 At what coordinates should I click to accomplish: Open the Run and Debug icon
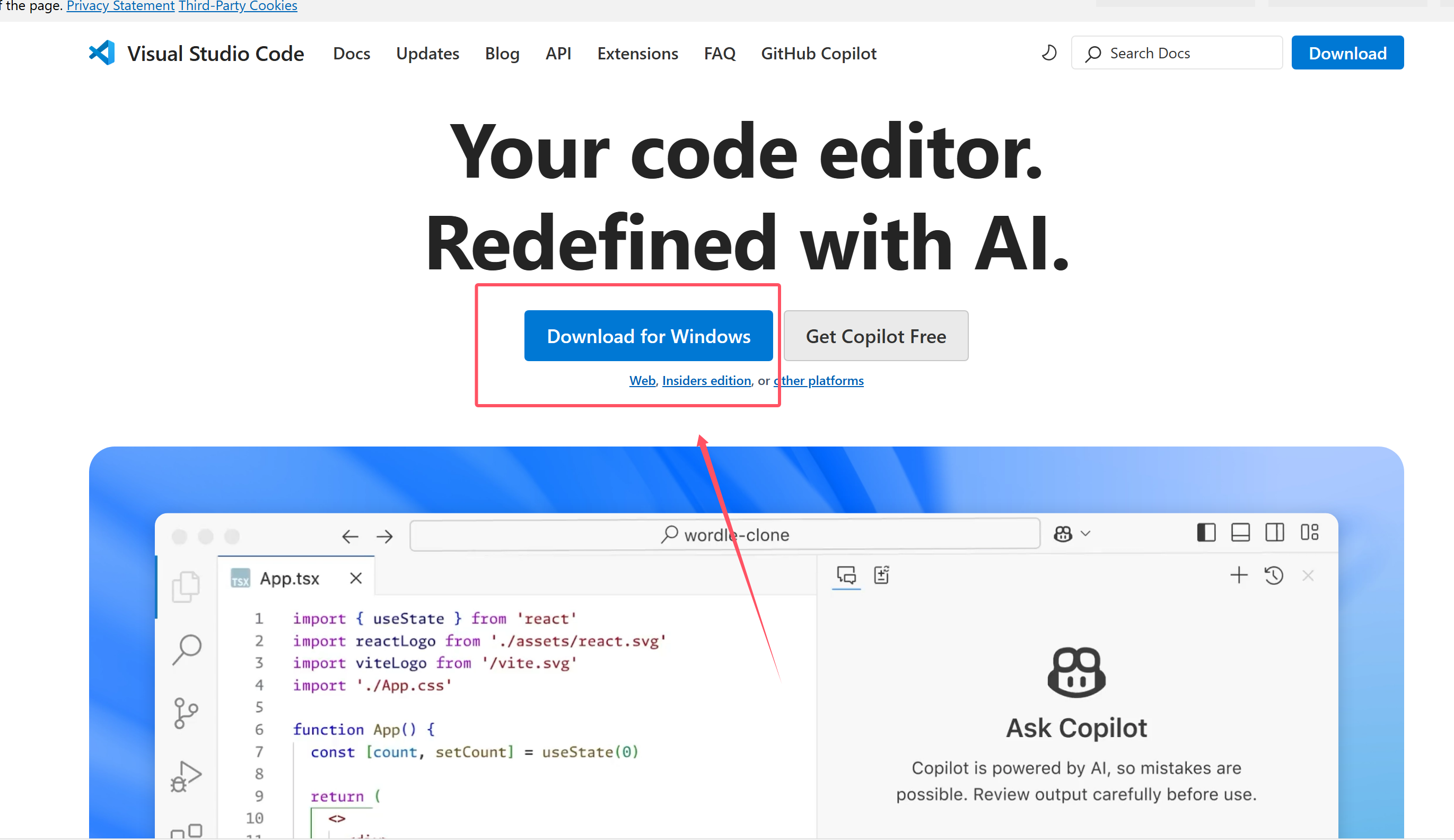click(186, 776)
